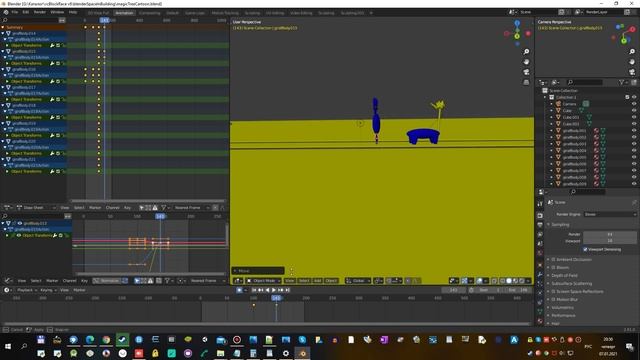Select Rendered viewport shading icon

[x=522, y=281]
